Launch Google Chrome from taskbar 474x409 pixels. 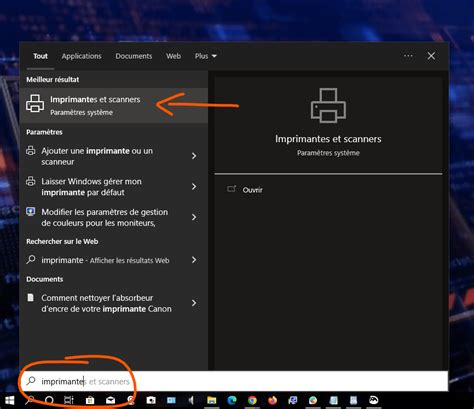(x=252, y=400)
